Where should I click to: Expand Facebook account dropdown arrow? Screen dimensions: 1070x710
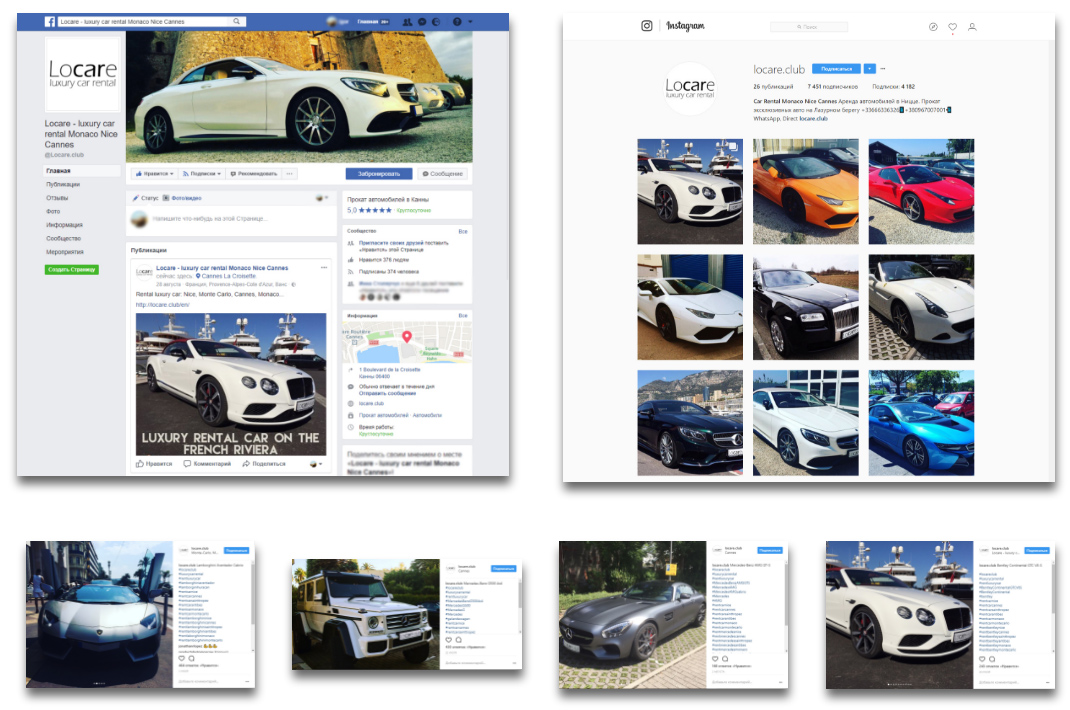[x=470, y=22]
